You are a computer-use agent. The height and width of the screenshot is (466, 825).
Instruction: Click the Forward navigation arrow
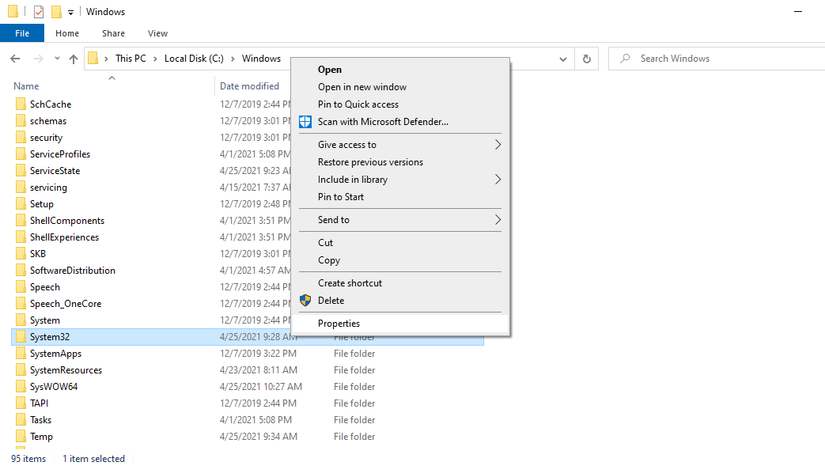pos(38,59)
